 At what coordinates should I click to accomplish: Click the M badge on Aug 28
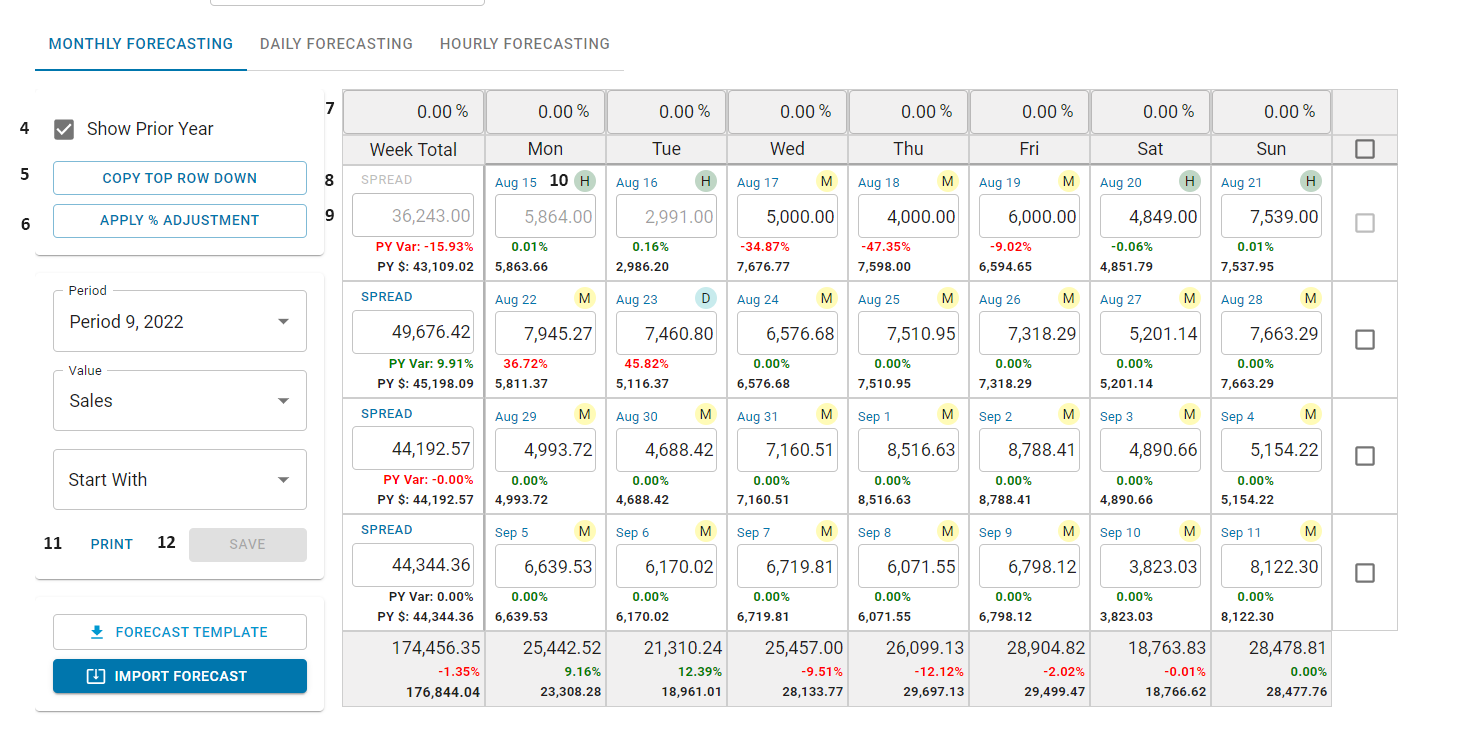coord(1311,298)
